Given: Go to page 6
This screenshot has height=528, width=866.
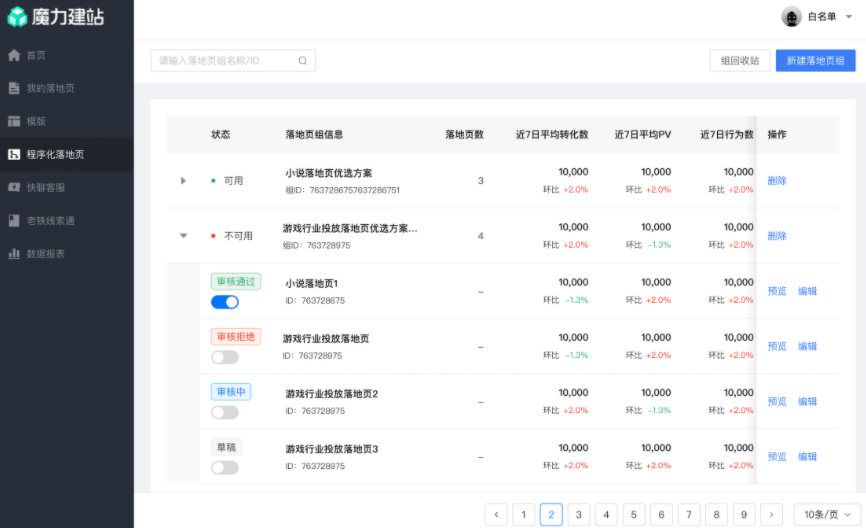Looking at the screenshot, I should pos(661,515).
